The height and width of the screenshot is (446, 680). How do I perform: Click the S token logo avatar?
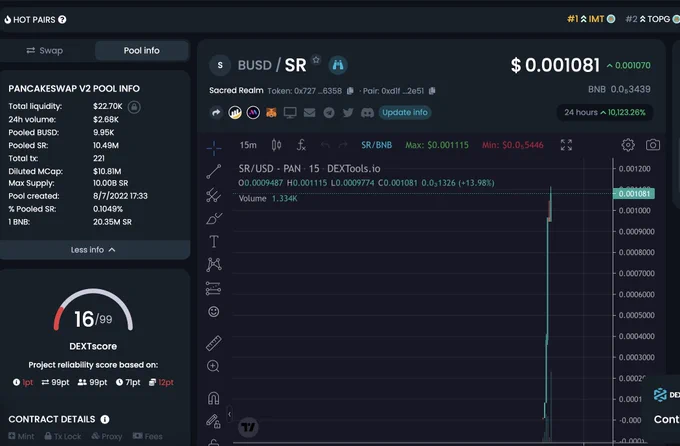[220, 65]
